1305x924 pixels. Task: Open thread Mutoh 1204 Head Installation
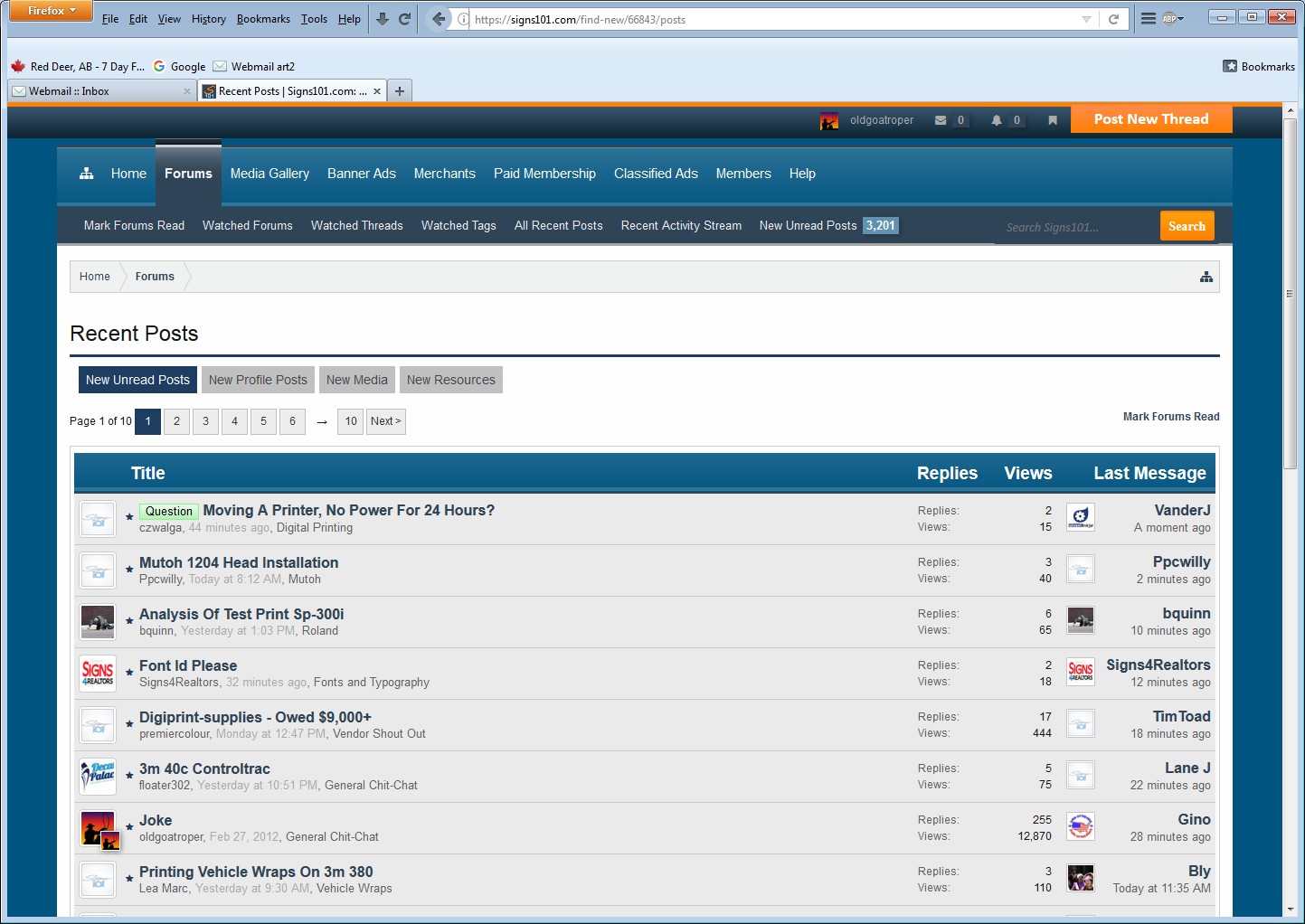pos(239,562)
